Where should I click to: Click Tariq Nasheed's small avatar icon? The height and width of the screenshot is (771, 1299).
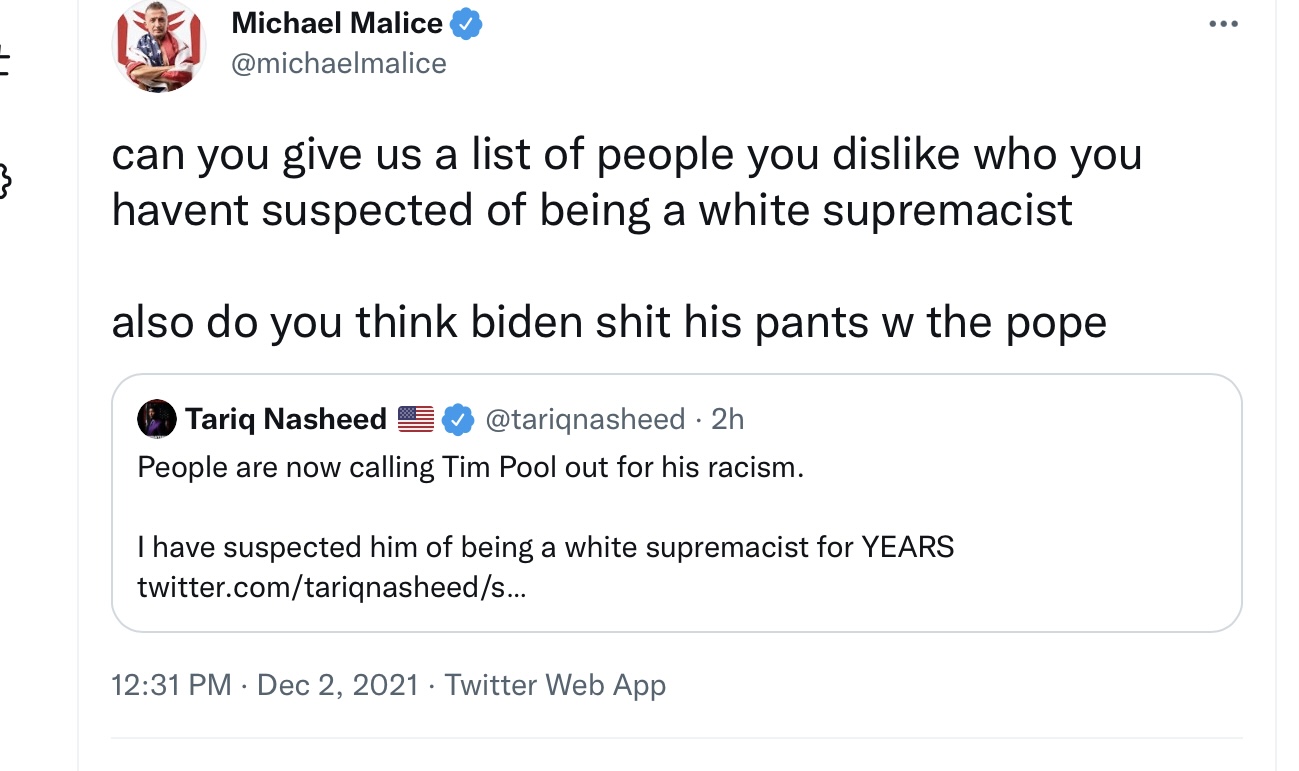tap(156, 419)
